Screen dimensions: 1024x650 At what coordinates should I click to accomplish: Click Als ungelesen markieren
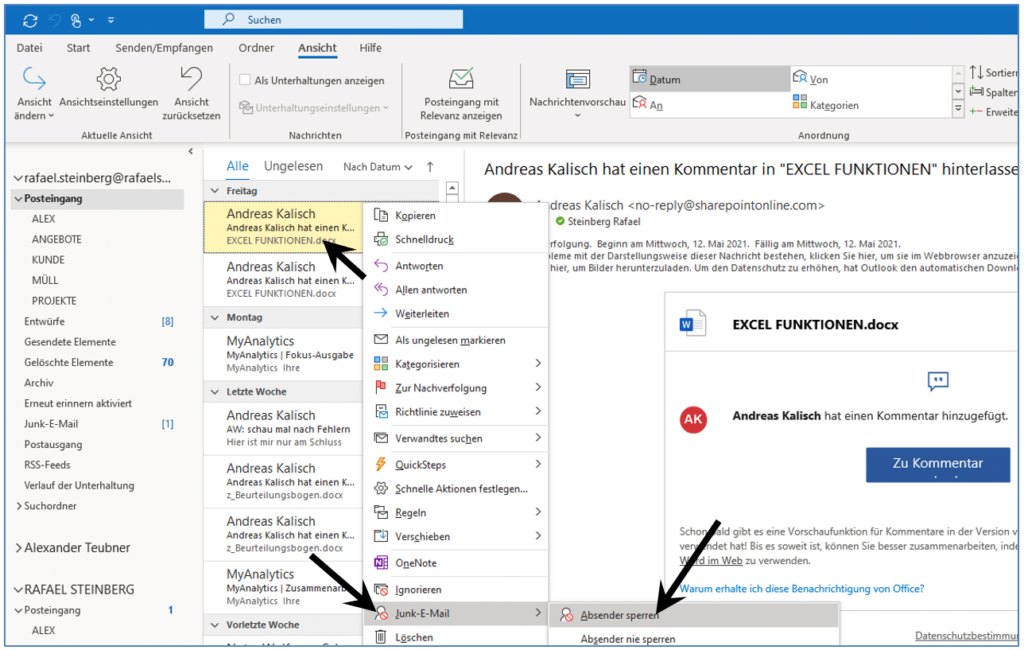[456, 340]
